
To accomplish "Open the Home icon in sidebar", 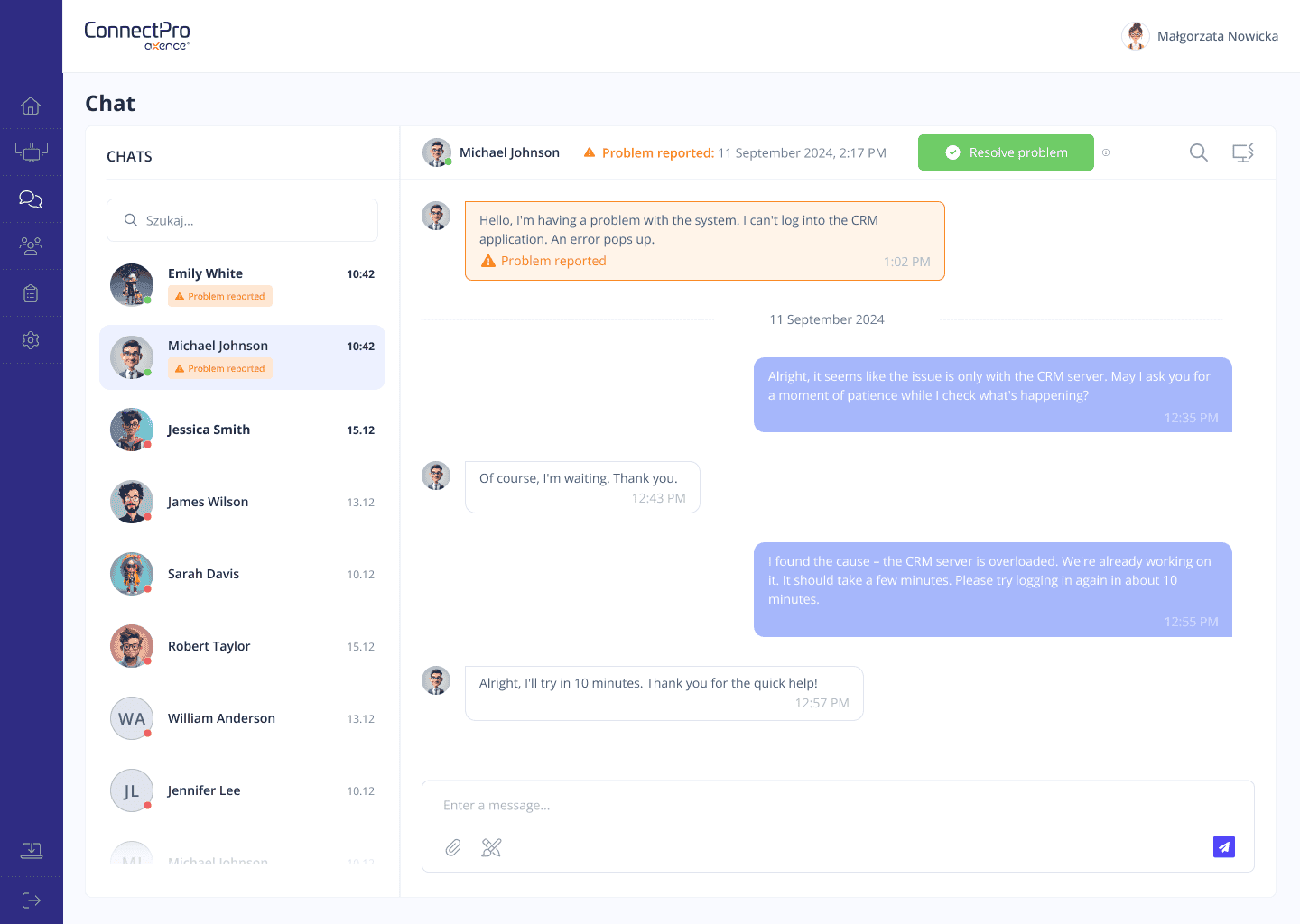I will pyautogui.click(x=31, y=106).
